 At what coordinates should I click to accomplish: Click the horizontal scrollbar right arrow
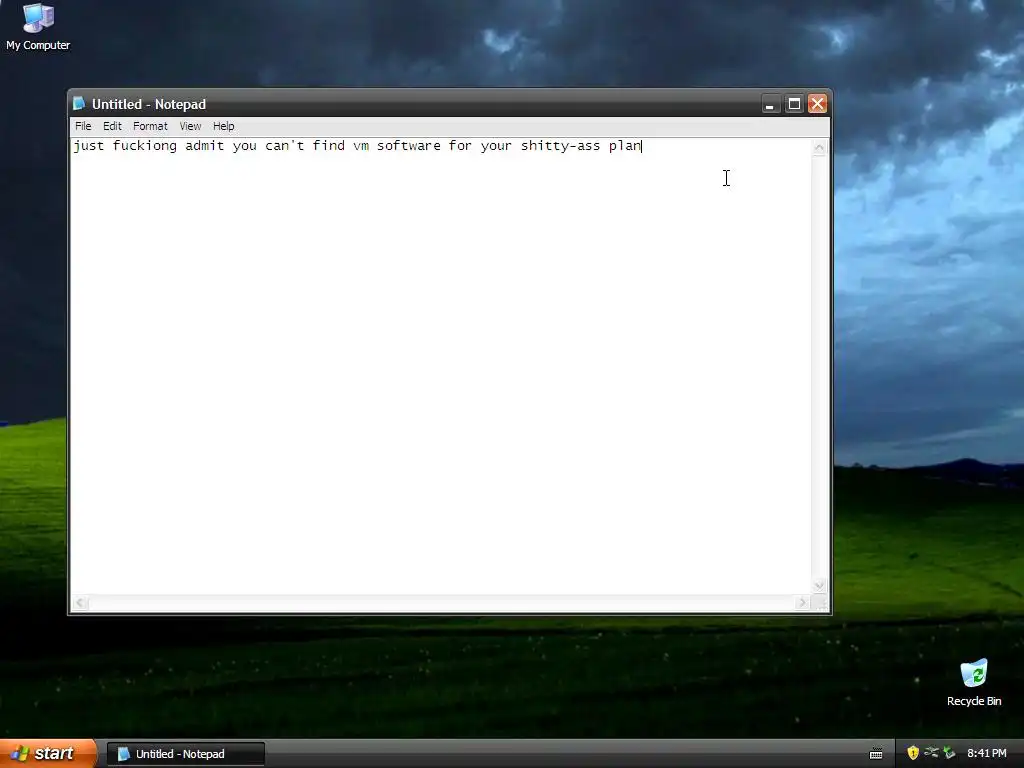click(x=803, y=603)
